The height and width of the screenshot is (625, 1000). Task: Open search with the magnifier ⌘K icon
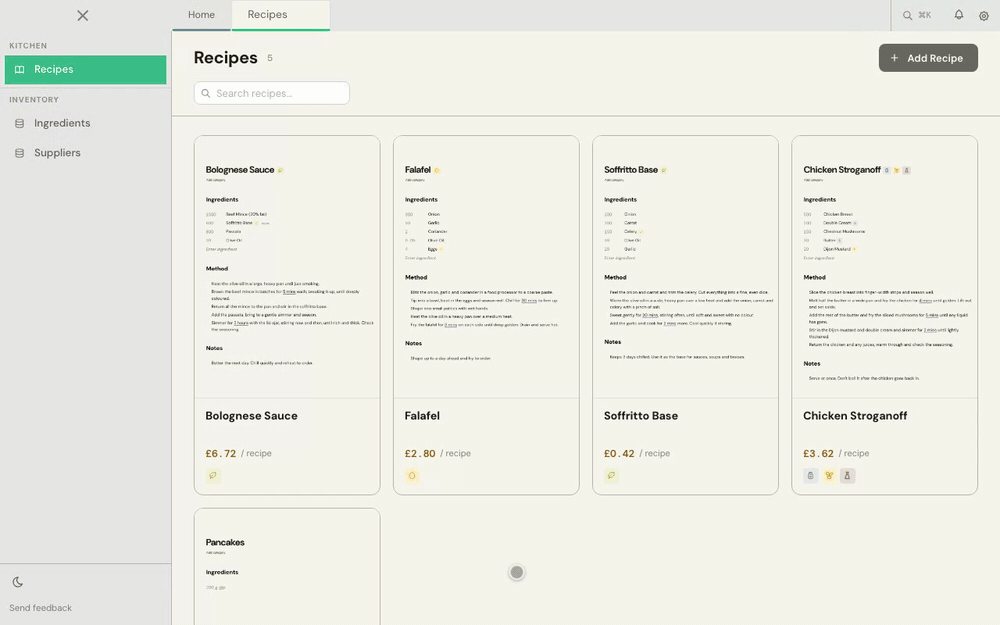tap(916, 15)
